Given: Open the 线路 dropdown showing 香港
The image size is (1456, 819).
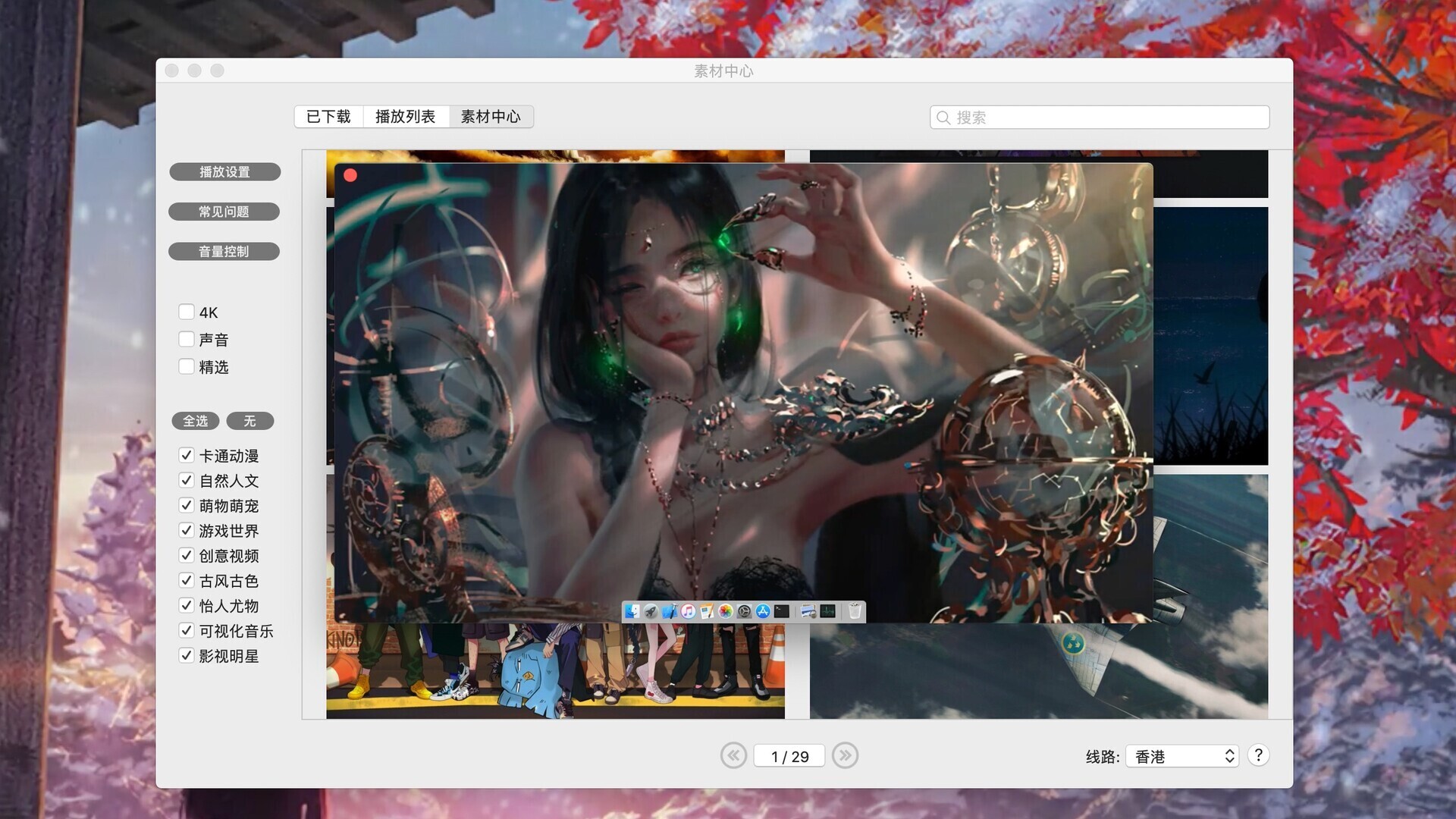Looking at the screenshot, I should coord(1182,756).
